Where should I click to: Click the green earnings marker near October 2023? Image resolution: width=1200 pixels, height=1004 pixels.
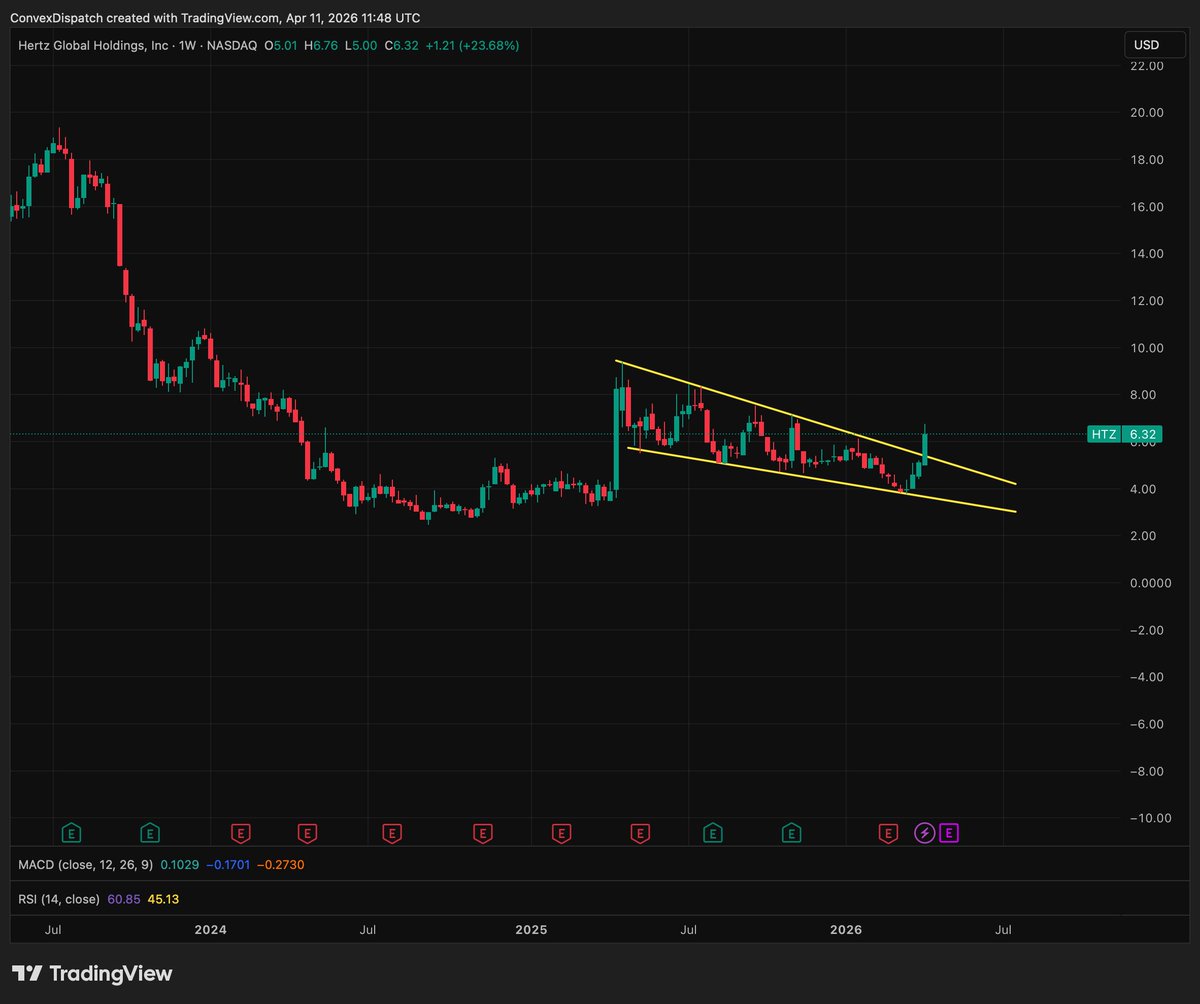click(149, 832)
